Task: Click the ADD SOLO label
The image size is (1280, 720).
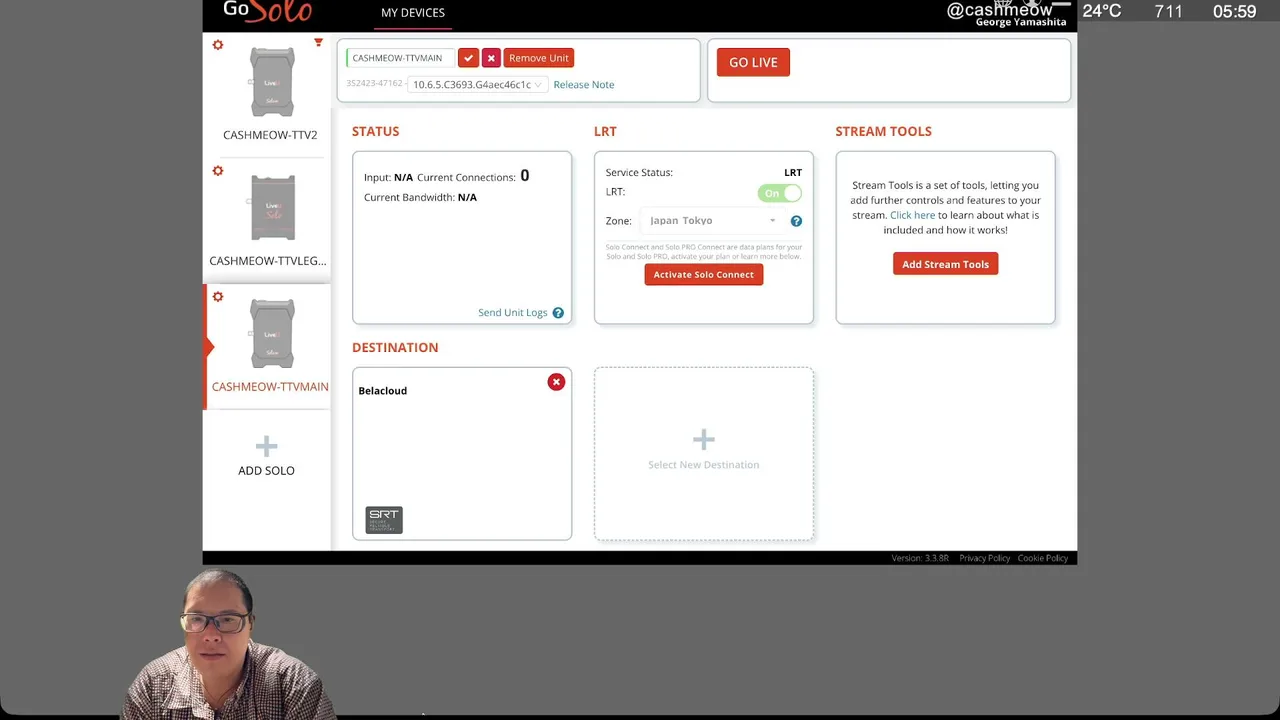Action: click(x=266, y=471)
